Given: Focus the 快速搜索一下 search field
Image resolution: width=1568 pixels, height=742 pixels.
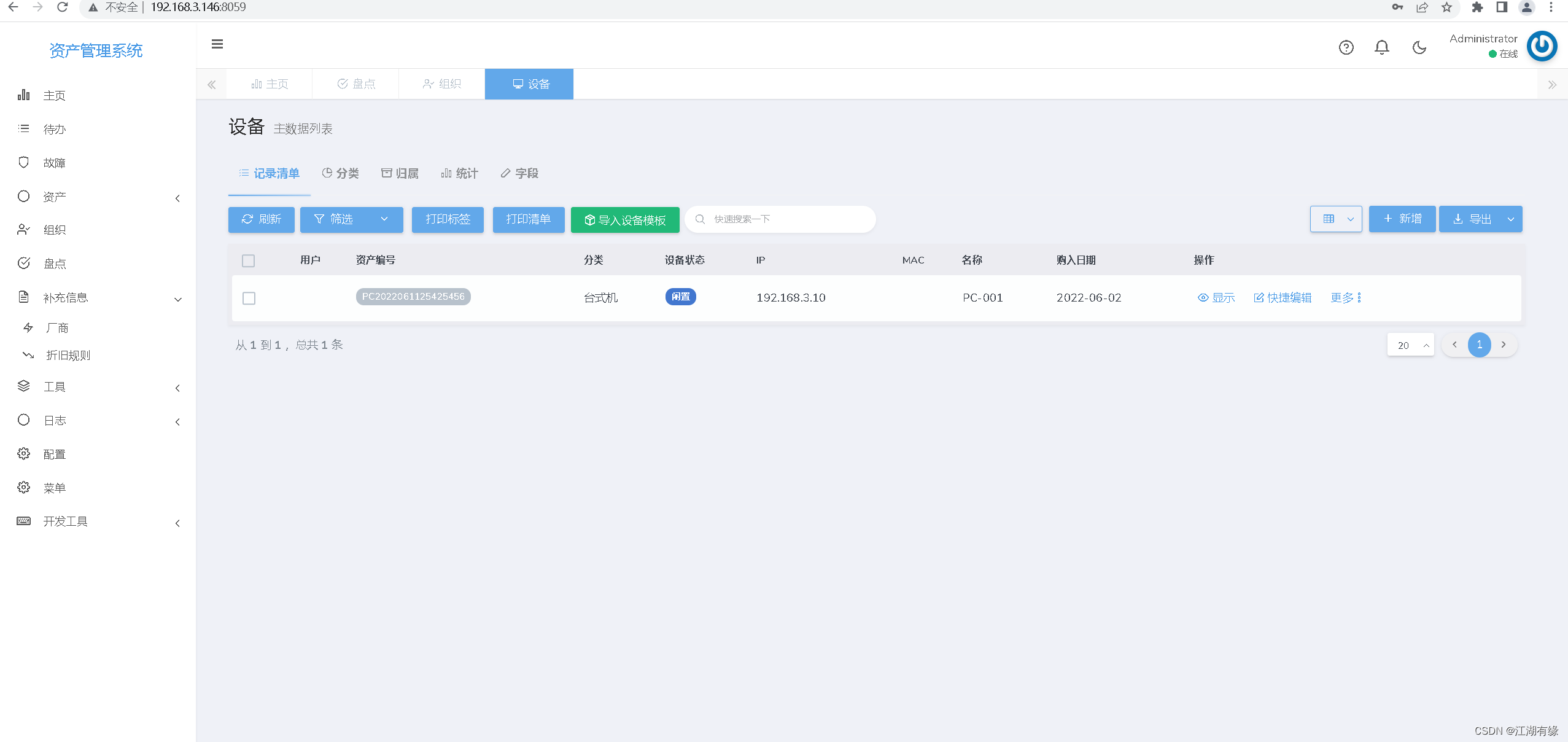Looking at the screenshot, I should (x=786, y=219).
